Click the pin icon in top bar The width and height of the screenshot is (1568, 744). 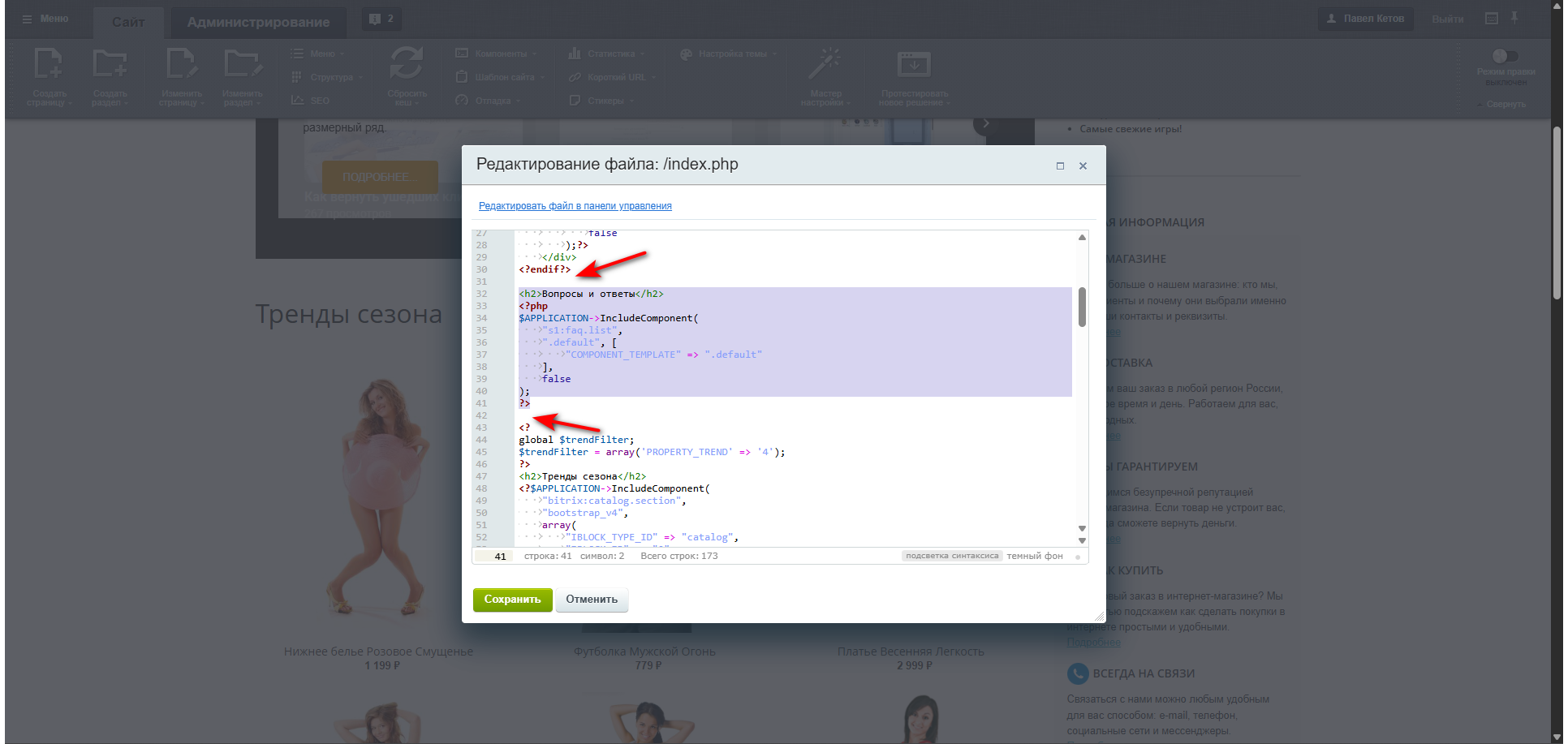coord(1514,18)
